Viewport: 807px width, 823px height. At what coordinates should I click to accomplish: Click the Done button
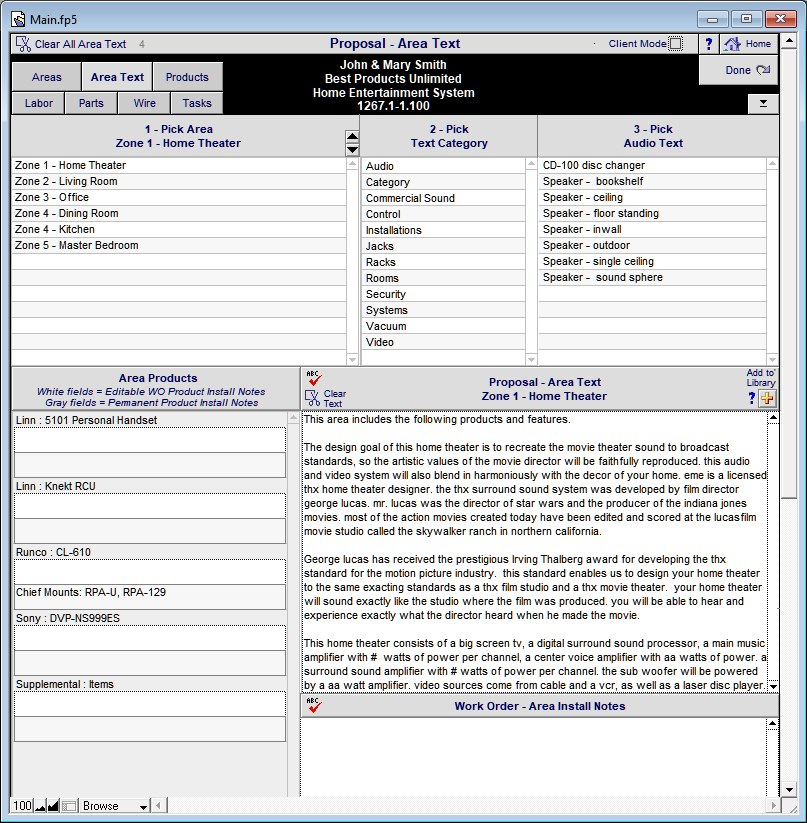click(739, 70)
